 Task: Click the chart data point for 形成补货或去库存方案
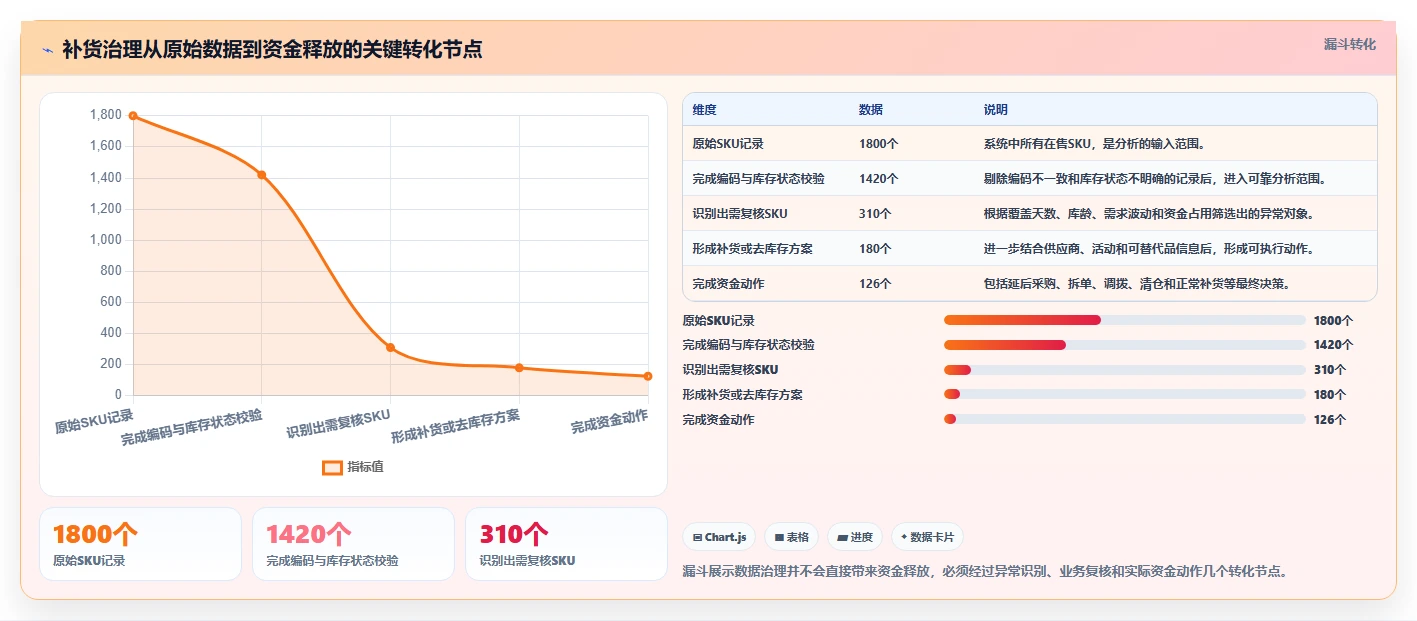point(519,368)
